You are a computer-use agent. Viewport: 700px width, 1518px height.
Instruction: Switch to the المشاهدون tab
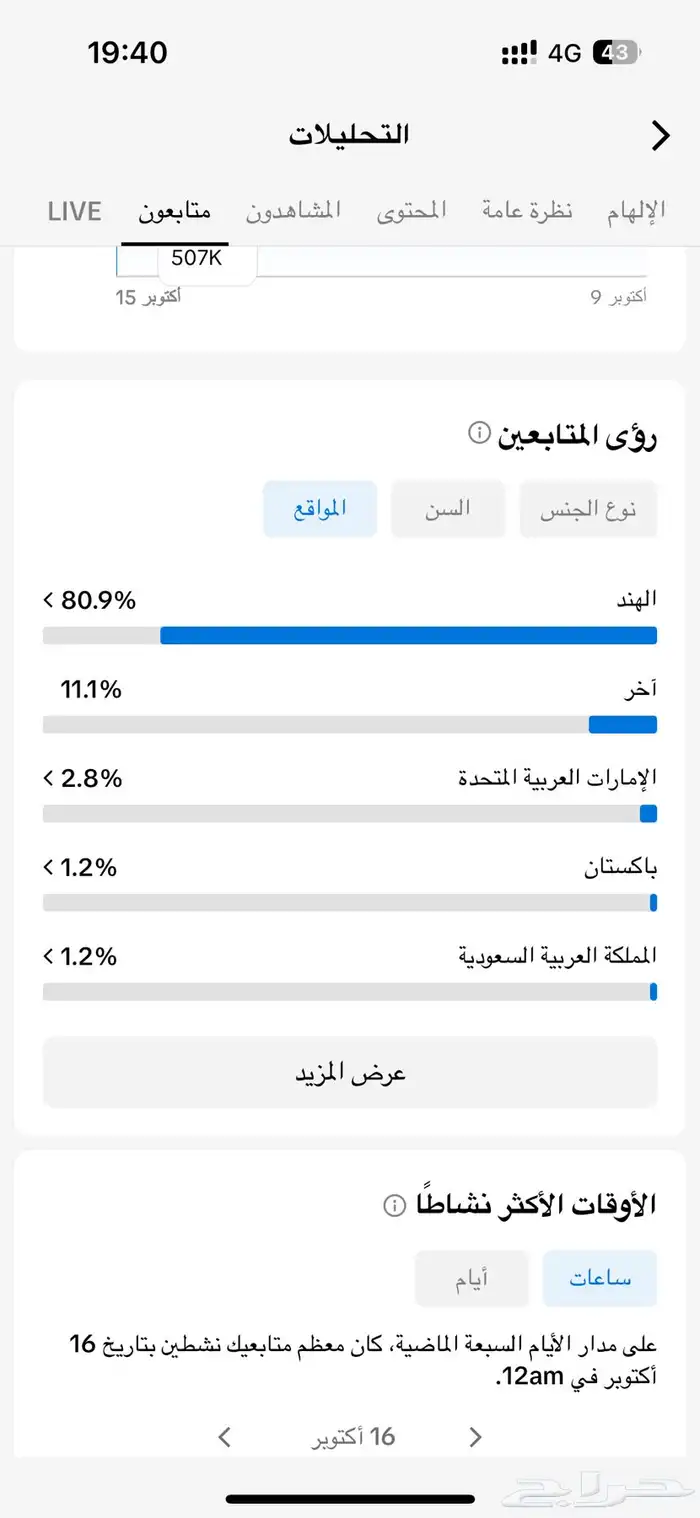pyautogui.click(x=293, y=211)
